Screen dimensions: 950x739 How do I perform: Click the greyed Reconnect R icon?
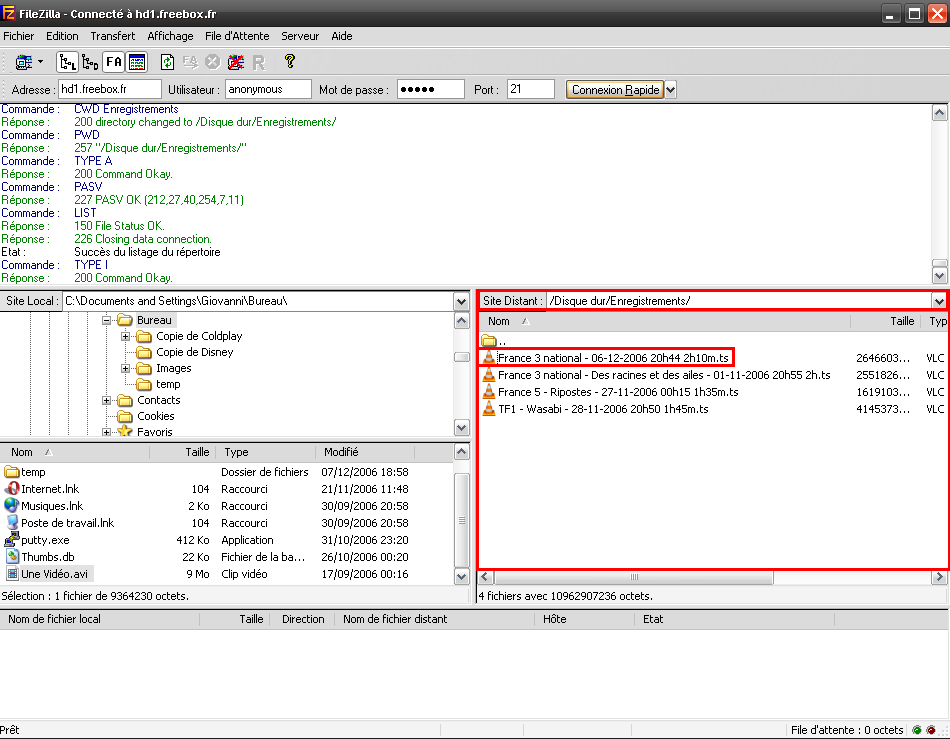pyautogui.click(x=259, y=62)
